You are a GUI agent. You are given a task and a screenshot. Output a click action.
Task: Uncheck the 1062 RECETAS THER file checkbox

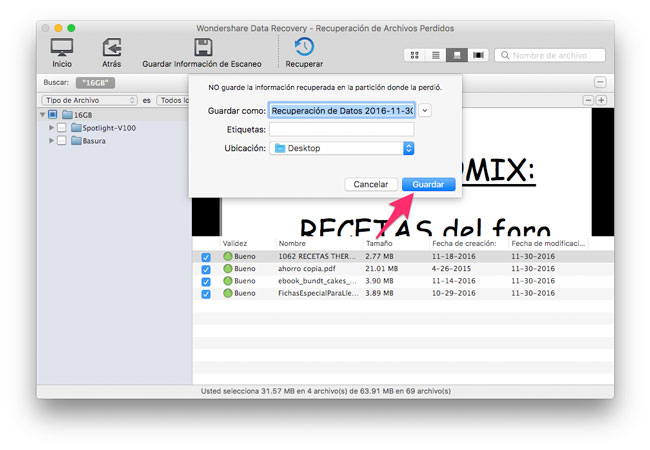coord(206,257)
